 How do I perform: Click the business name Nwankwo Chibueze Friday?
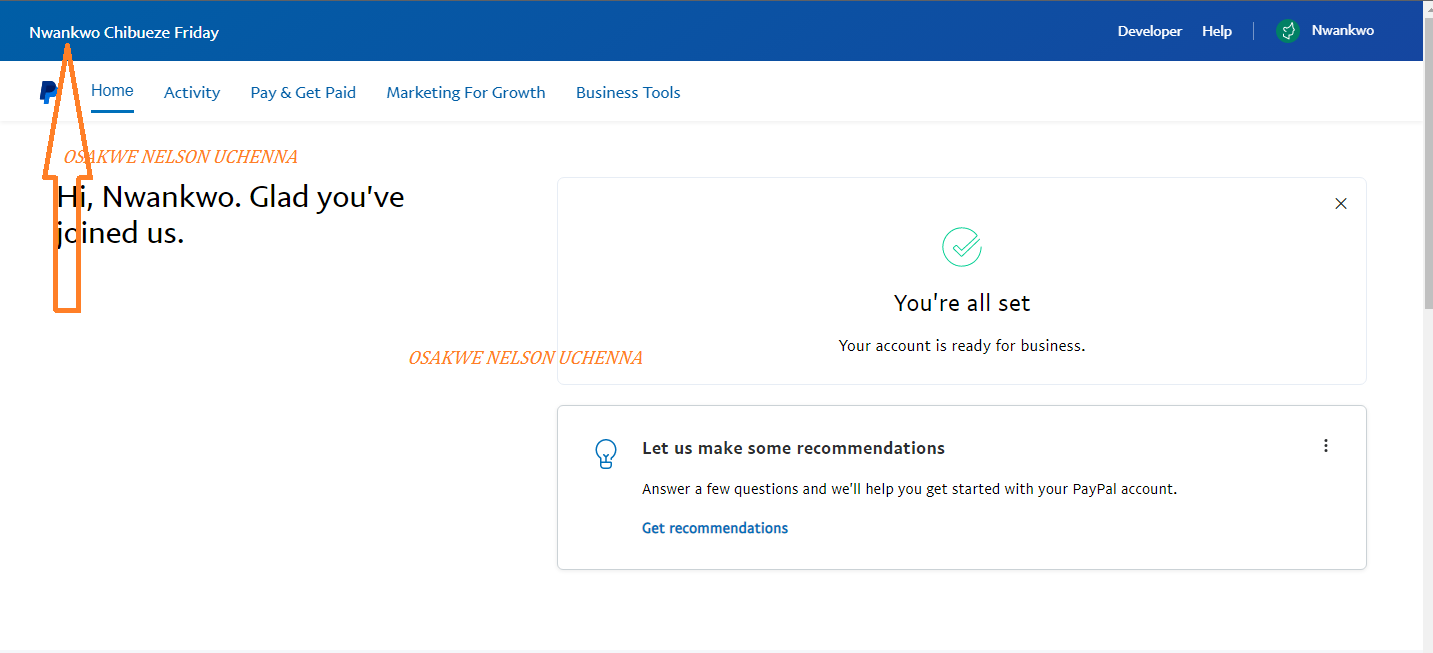click(124, 32)
